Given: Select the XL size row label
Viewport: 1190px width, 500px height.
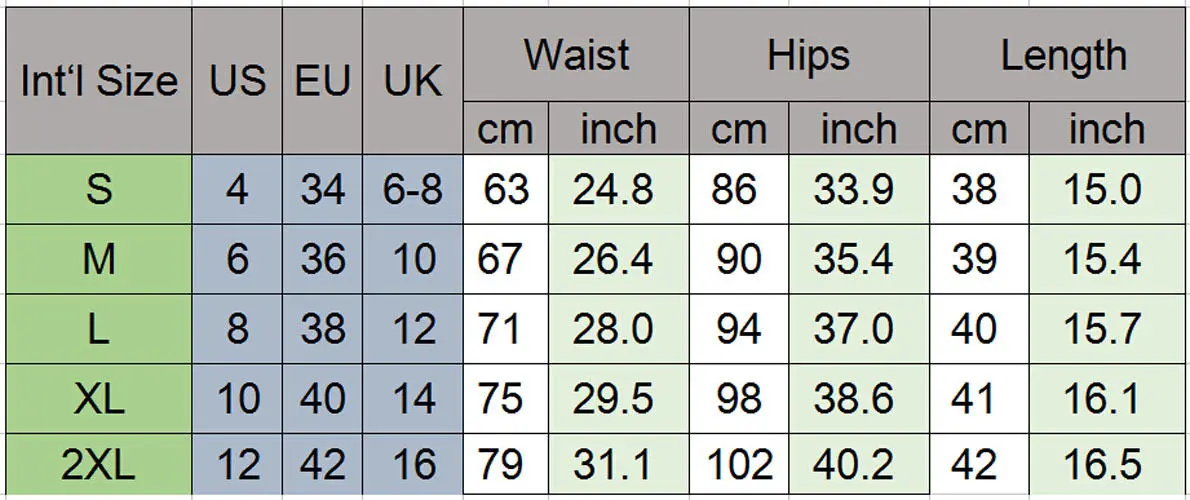Looking at the screenshot, I should 98,399.
